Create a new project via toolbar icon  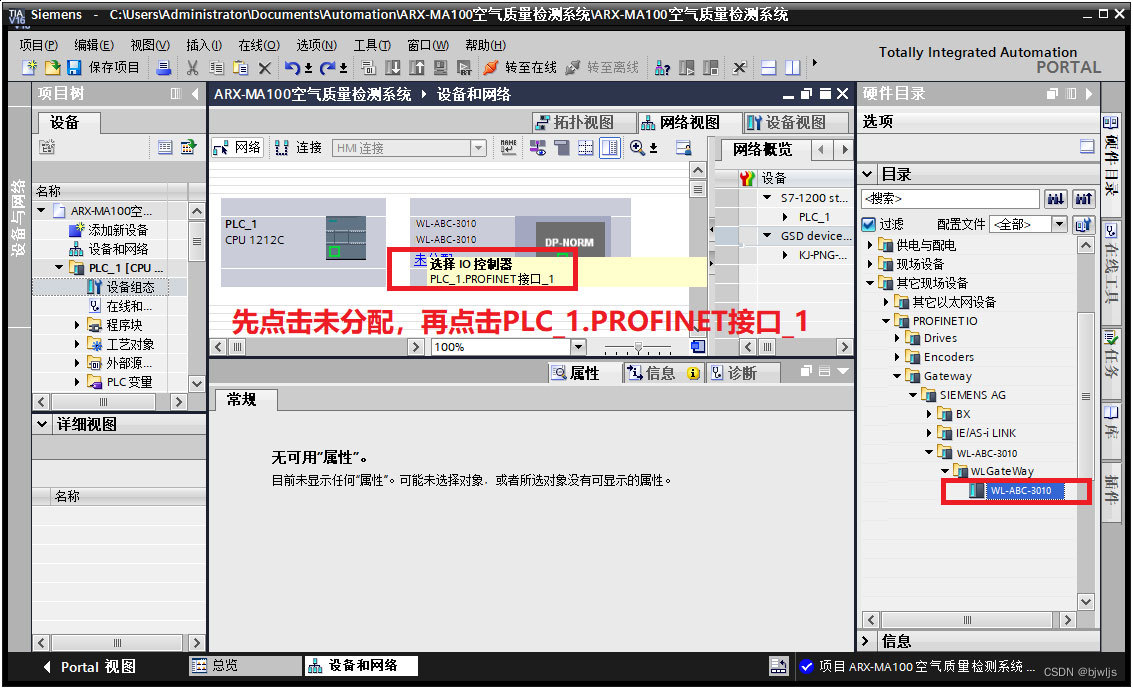coord(29,67)
